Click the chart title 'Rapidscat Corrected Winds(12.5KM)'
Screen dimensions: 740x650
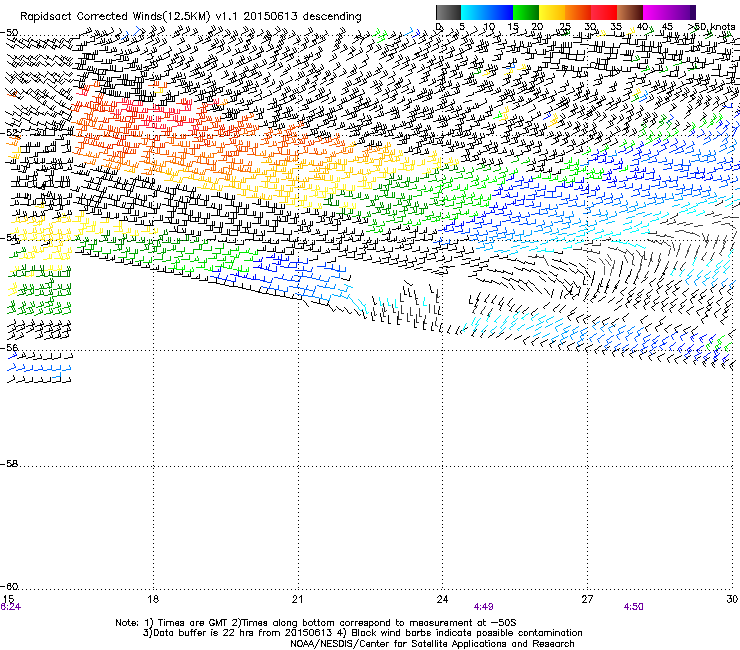[115, 16]
